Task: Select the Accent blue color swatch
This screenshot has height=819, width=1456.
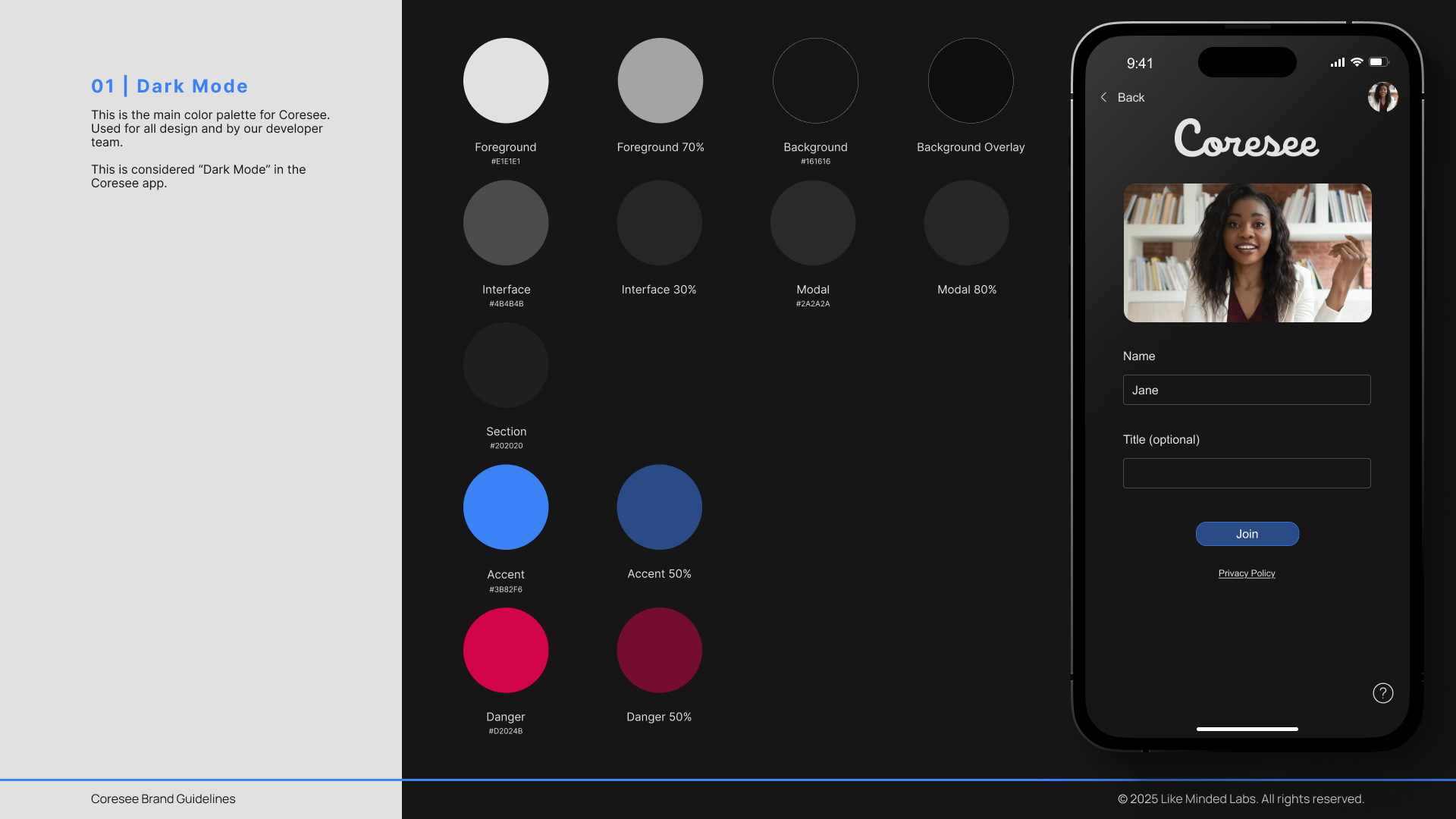Action: point(506,507)
